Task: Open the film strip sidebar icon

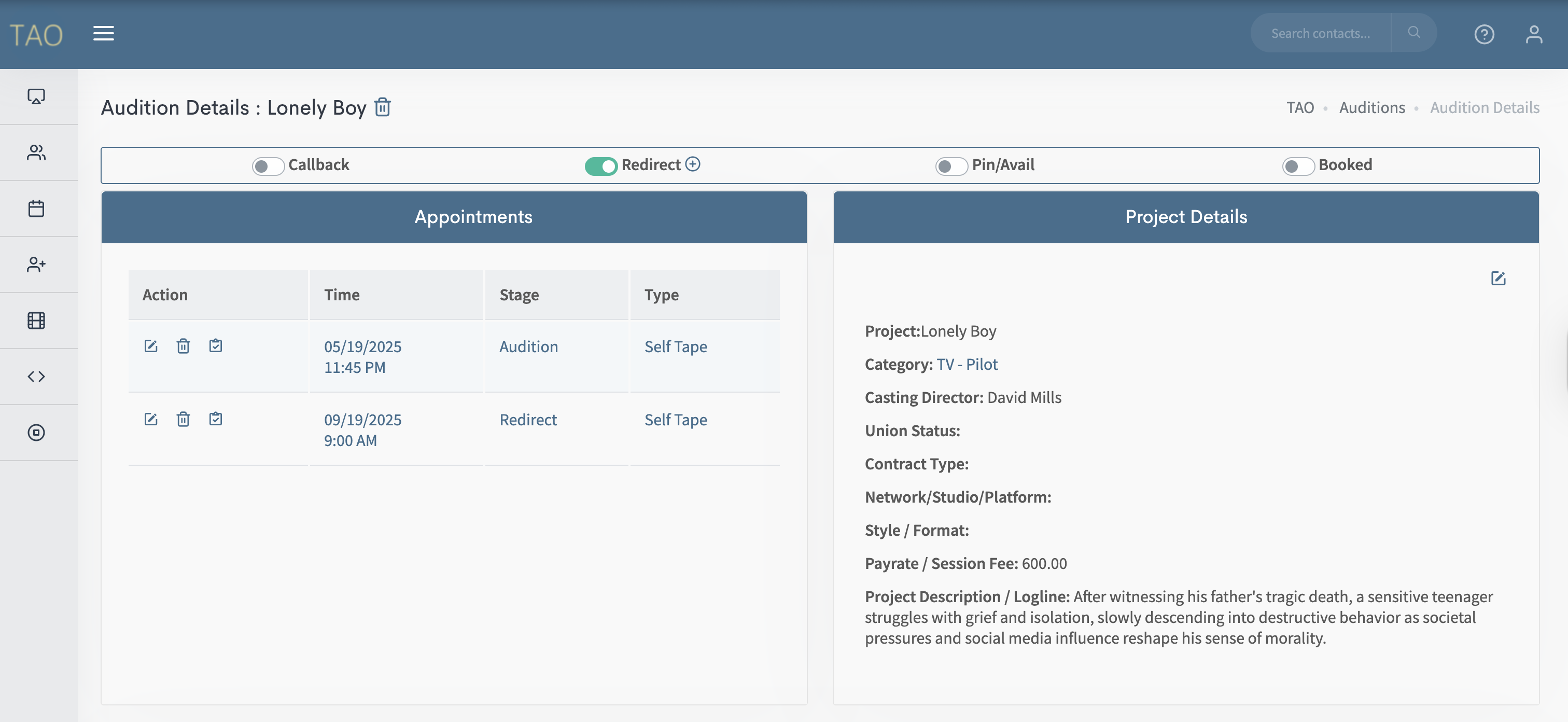Action: [36, 321]
